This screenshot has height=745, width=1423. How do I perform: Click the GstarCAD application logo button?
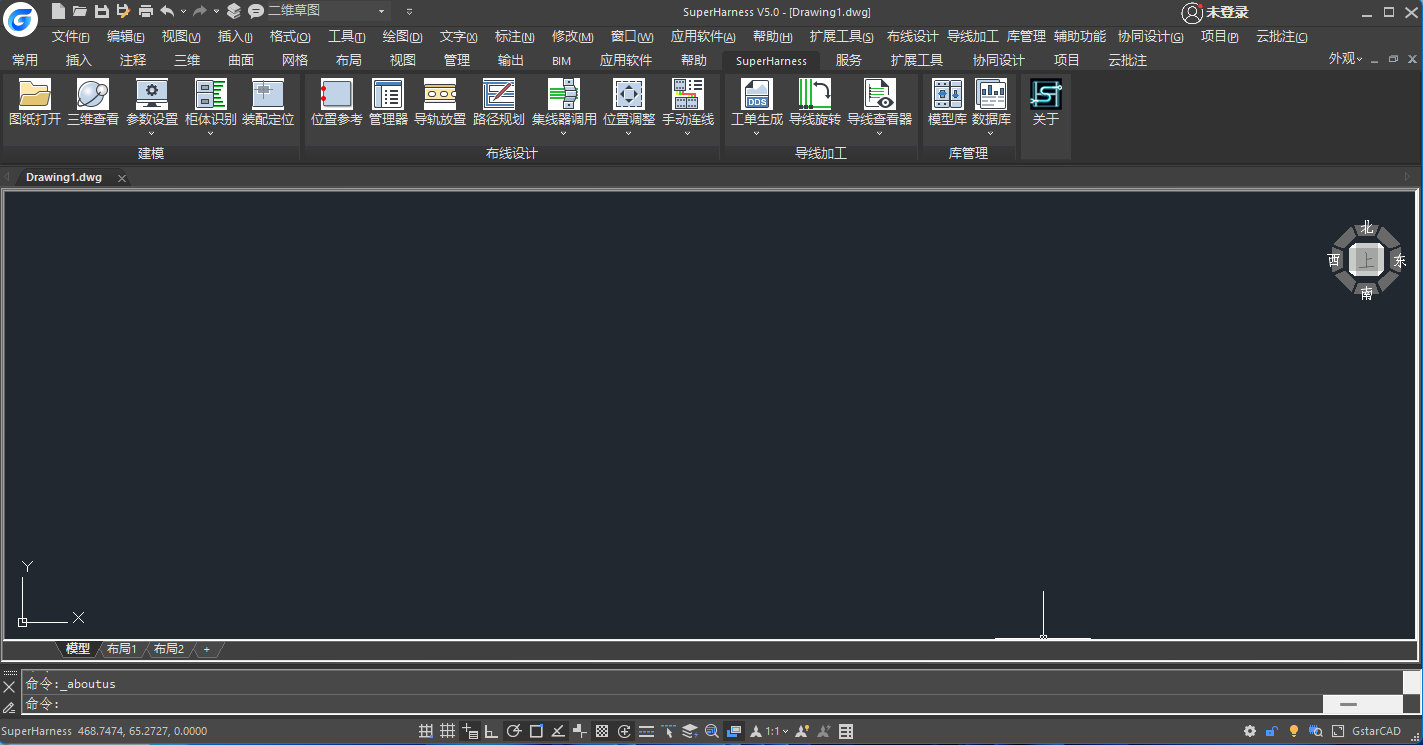20,18
